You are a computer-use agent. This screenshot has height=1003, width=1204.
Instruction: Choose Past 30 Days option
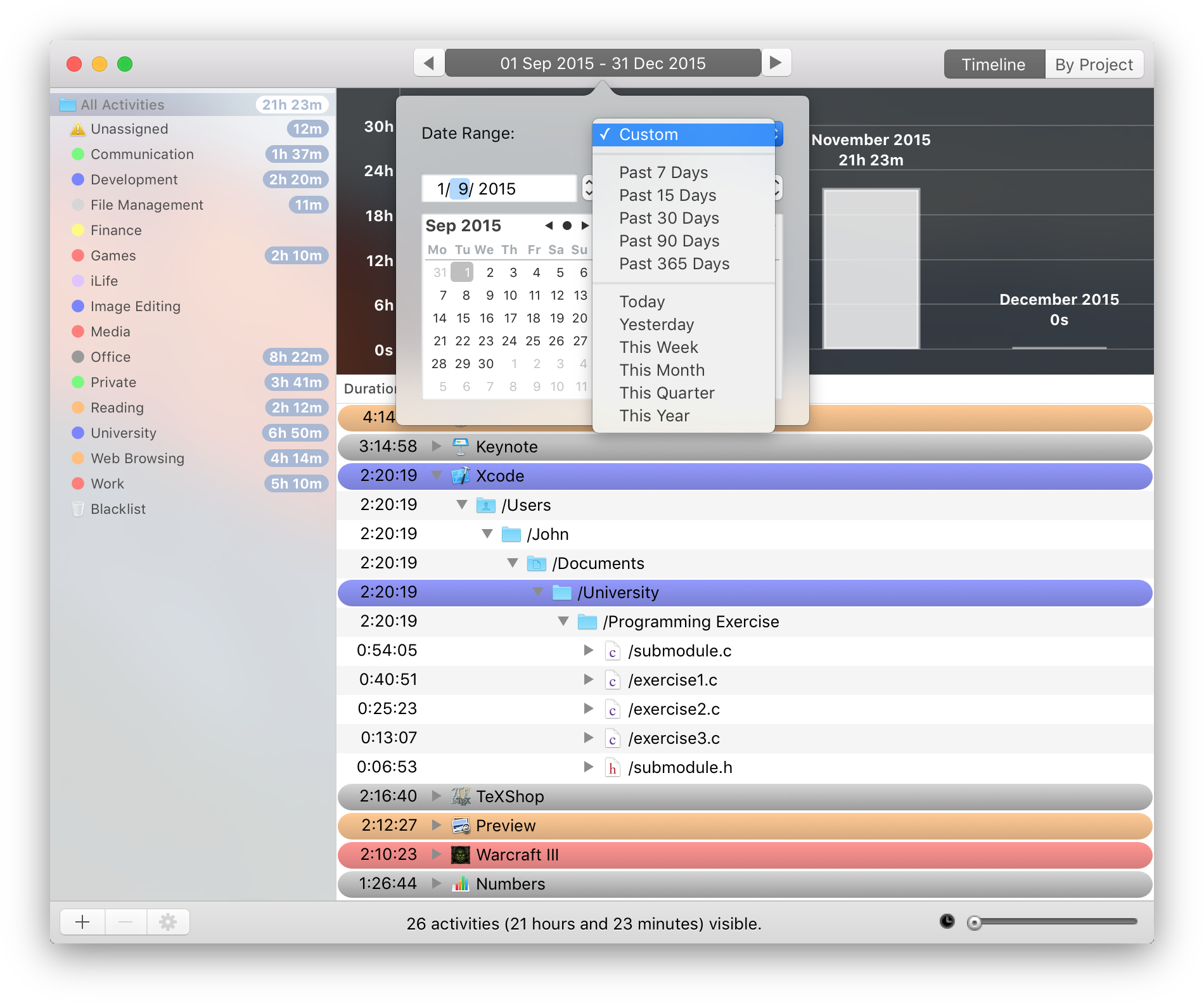pos(684,218)
